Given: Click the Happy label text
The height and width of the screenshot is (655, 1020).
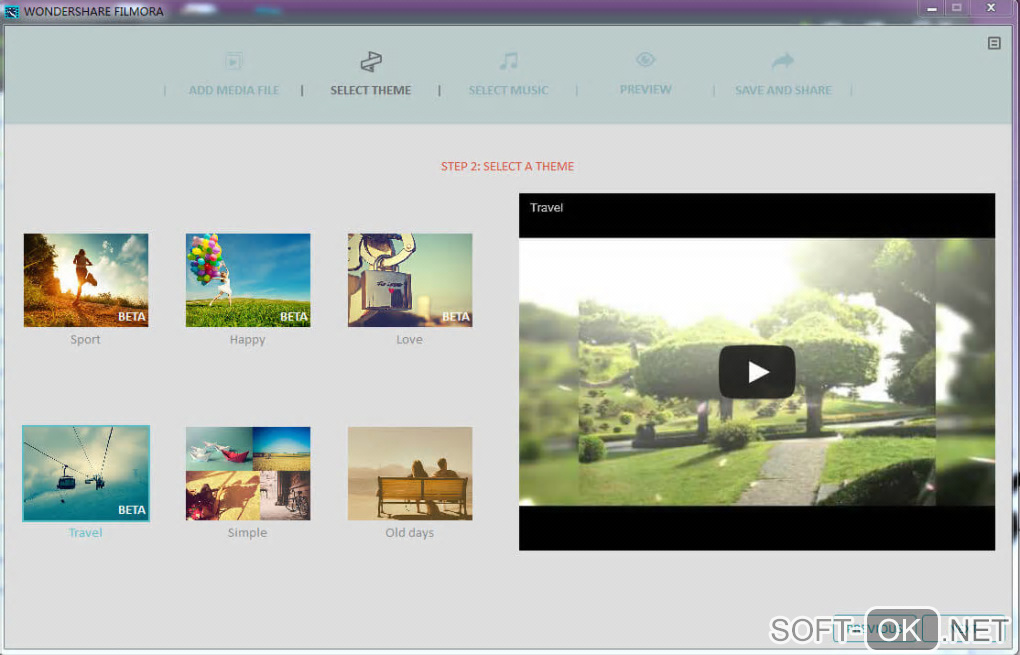Looking at the screenshot, I should coord(247,340).
